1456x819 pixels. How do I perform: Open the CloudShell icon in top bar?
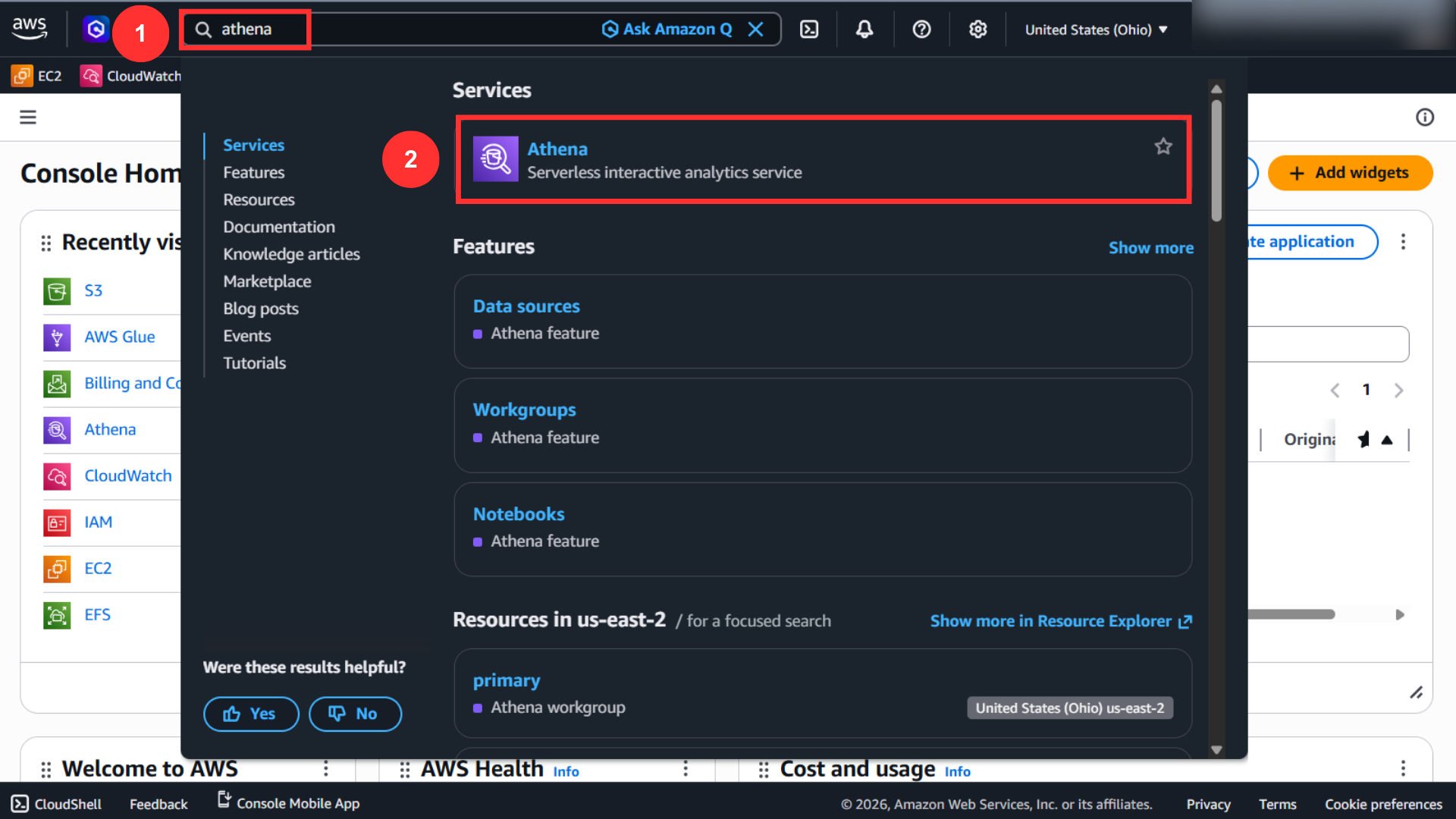point(809,30)
